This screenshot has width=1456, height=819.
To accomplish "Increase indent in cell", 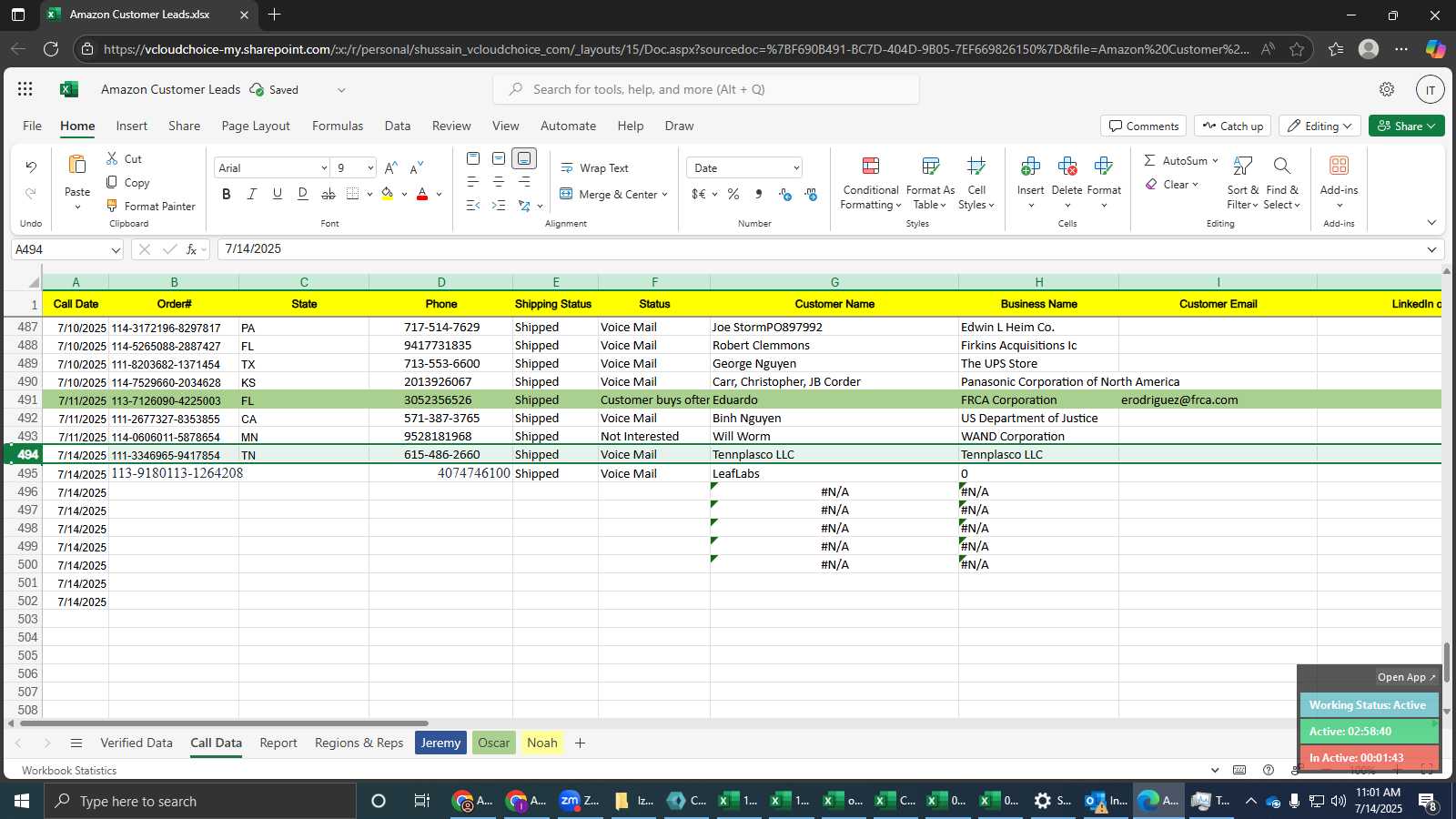I will (499, 206).
